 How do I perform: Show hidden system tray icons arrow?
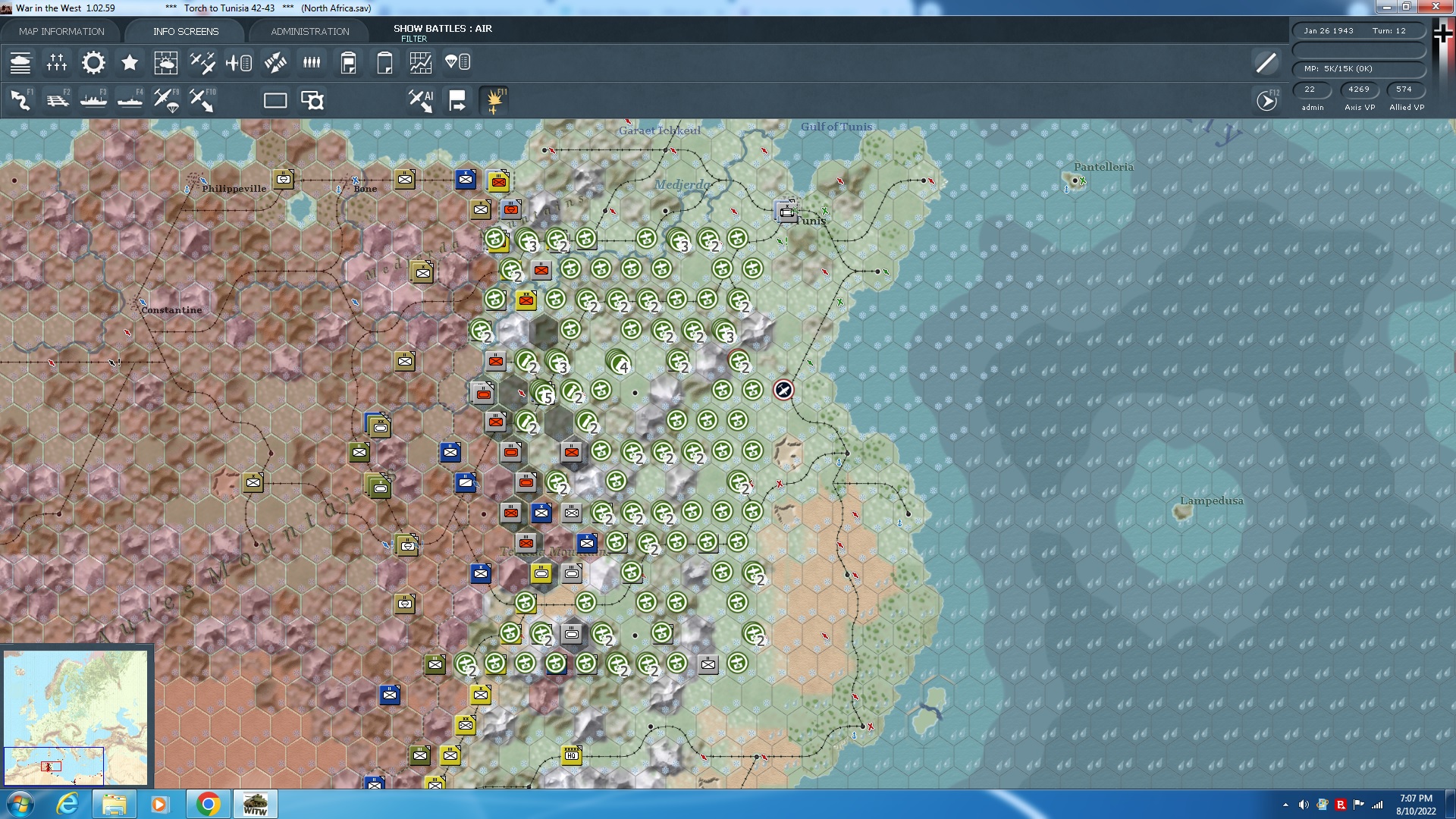[x=1285, y=805]
